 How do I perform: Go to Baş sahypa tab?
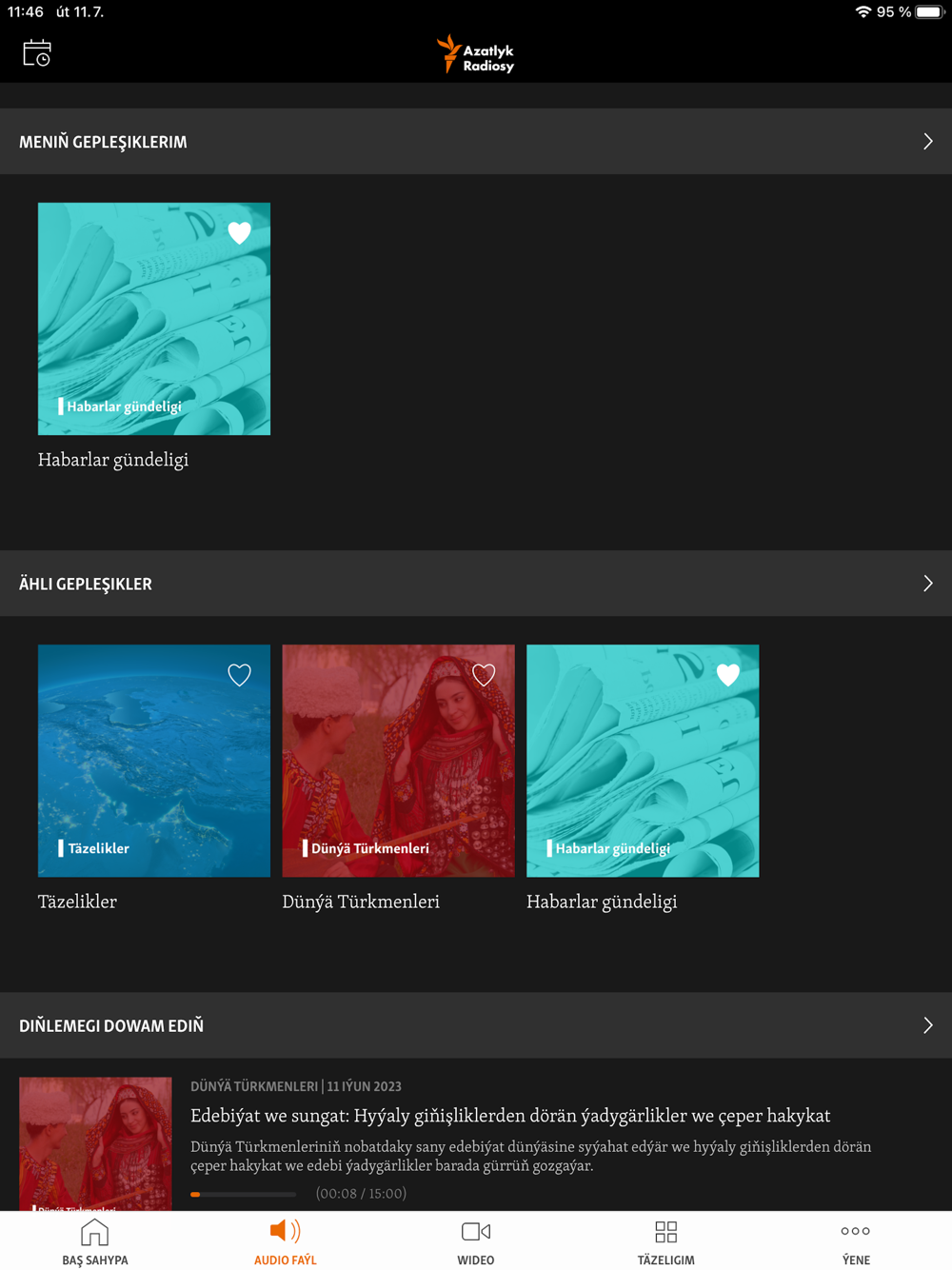click(x=95, y=1241)
